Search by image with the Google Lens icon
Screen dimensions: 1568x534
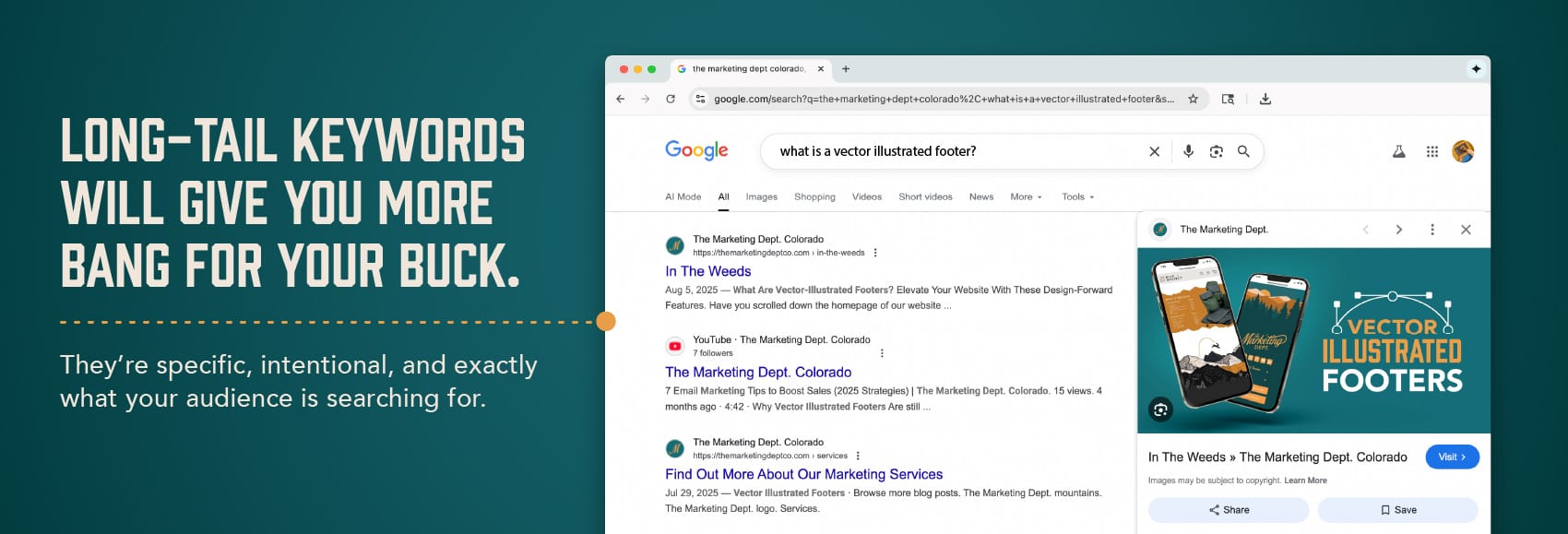(1216, 151)
